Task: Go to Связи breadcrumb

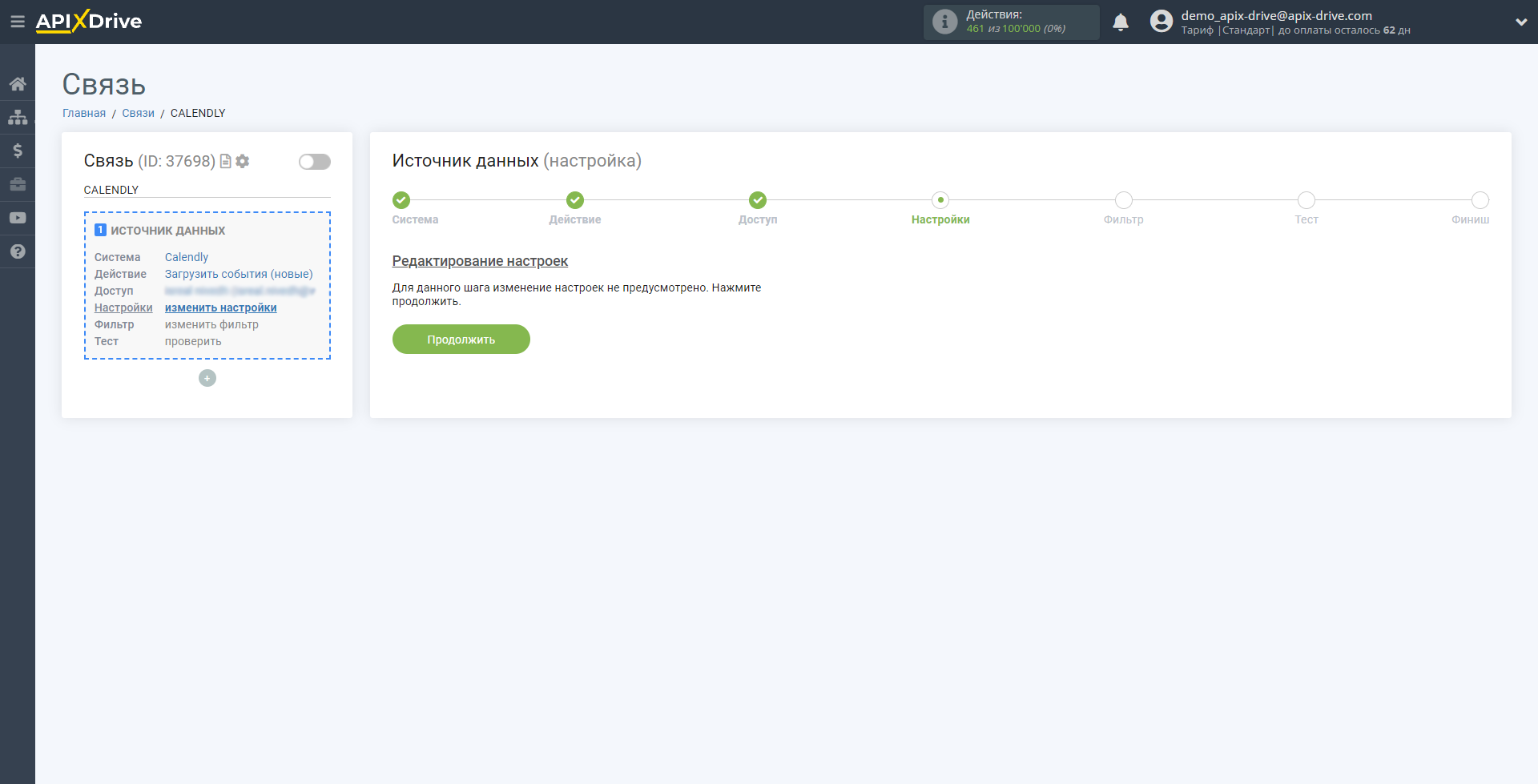Action: tap(138, 113)
